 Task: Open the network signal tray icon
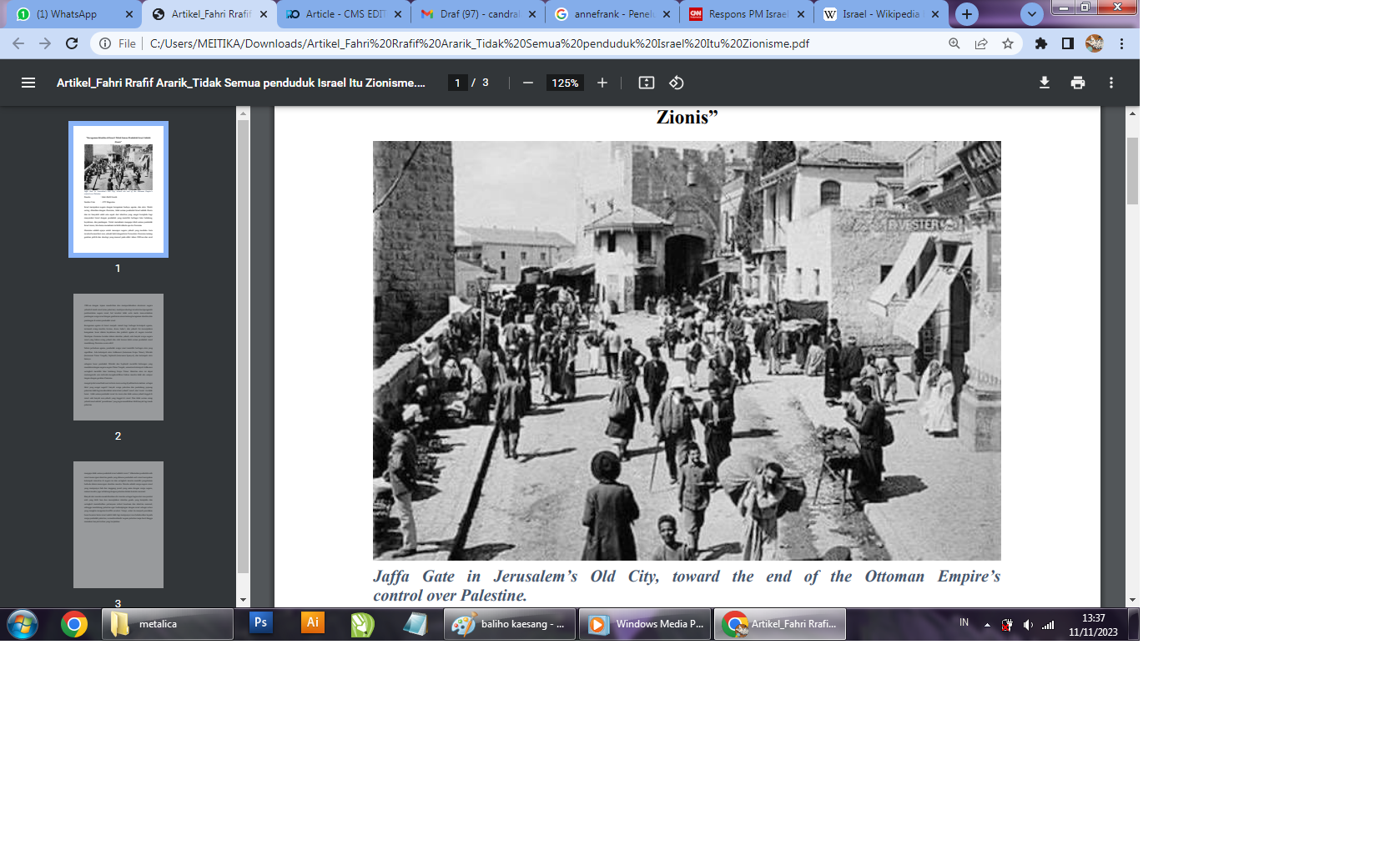tap(1048, 625)
